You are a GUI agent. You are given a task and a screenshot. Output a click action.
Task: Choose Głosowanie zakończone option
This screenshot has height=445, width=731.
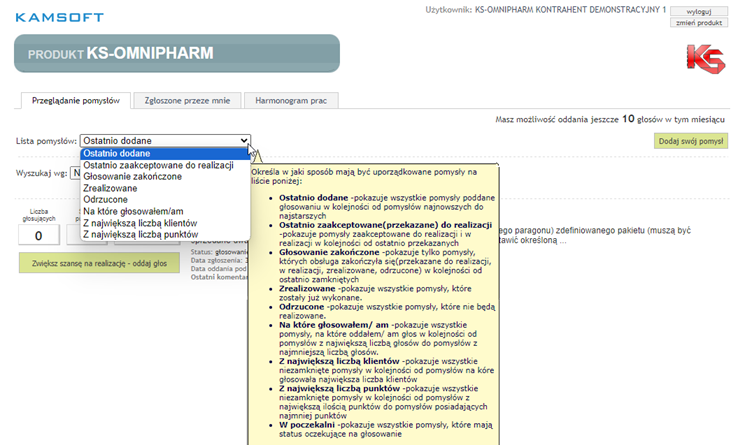pos(165,177)
